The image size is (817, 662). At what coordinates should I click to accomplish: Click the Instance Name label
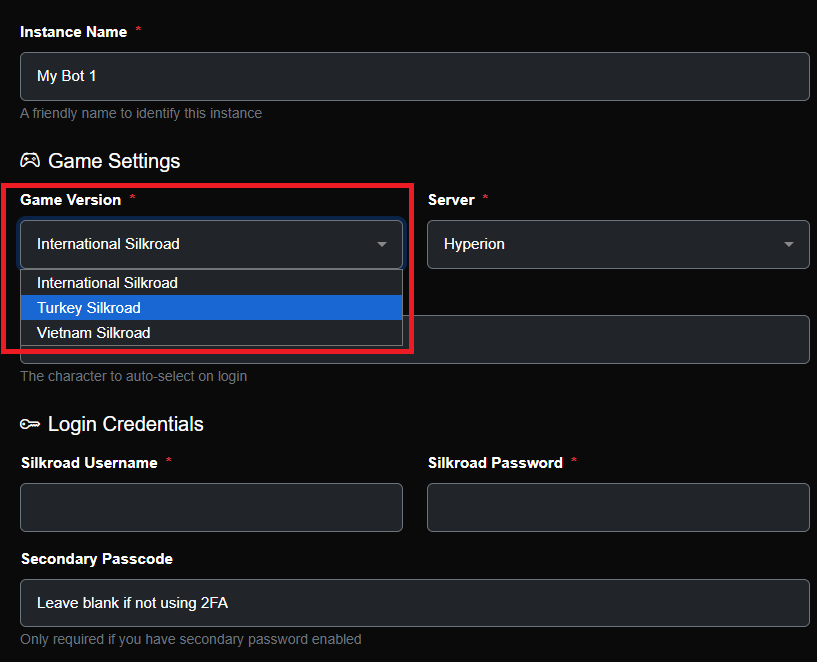coord(73,32)
